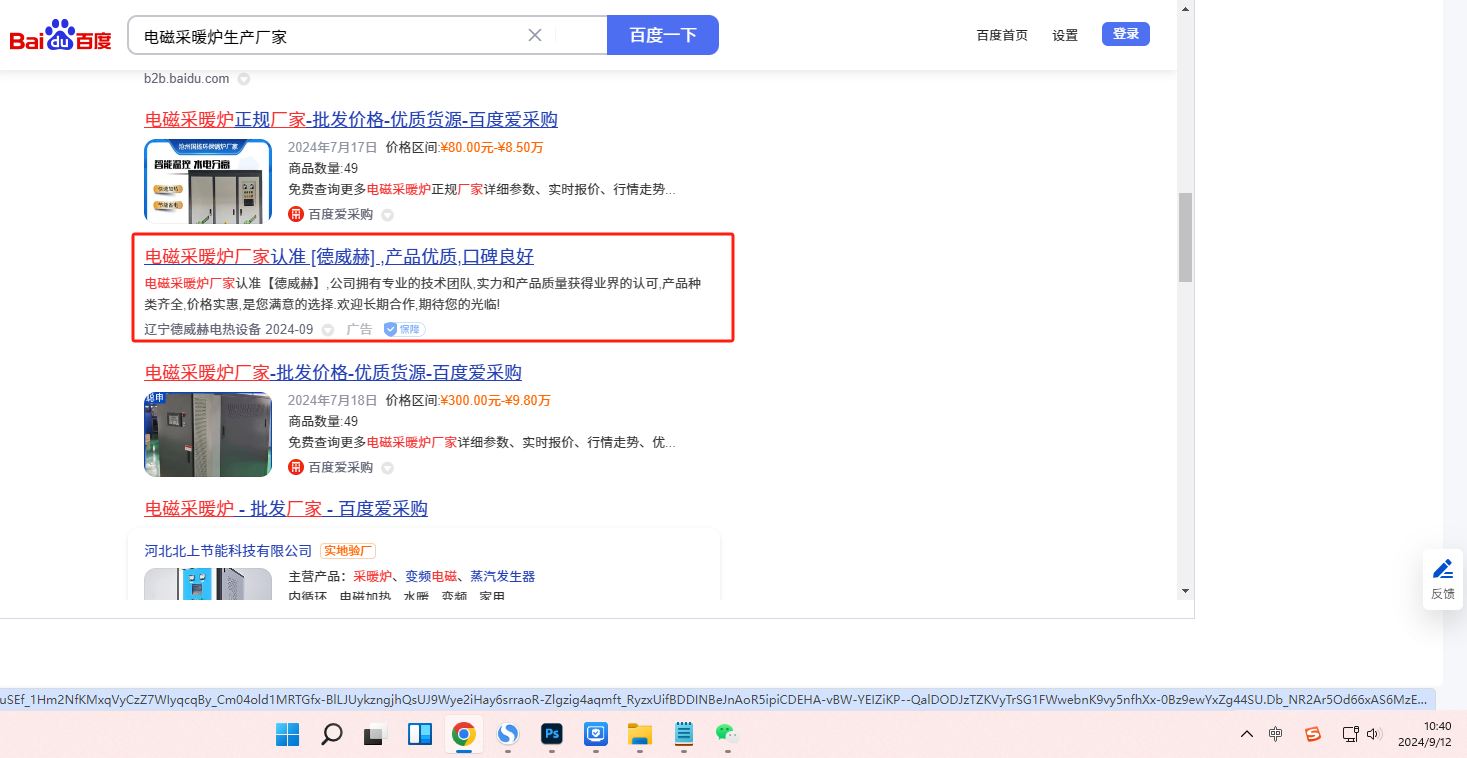The image size is (1467, 758).
Task: Open 设置 menu in top navigation
Action: [x=1065, y=35]
